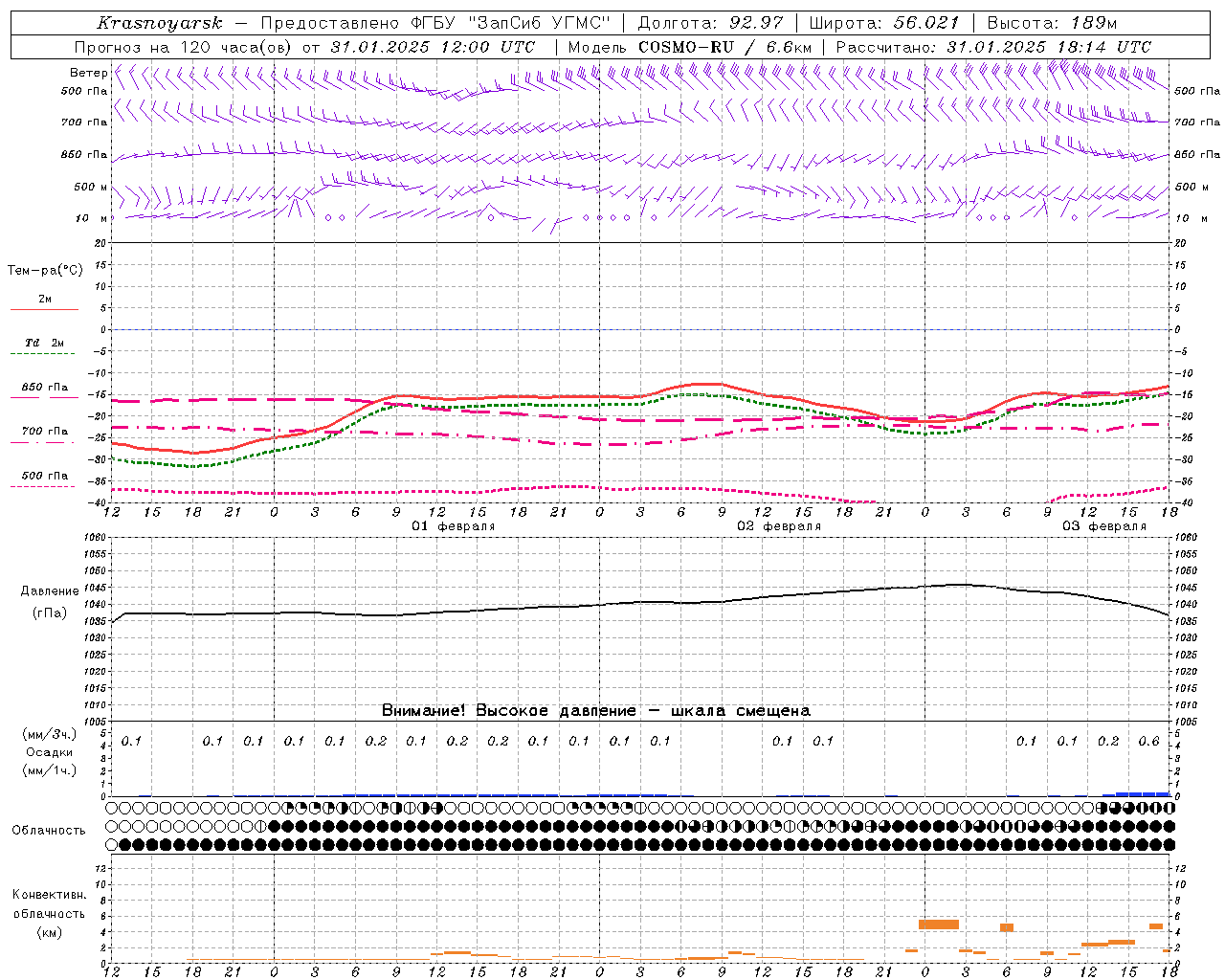Click the '01 февраля' date label
Viewport: 1225px width, 980px height.
pyautogui.click(x=454, y=526)
